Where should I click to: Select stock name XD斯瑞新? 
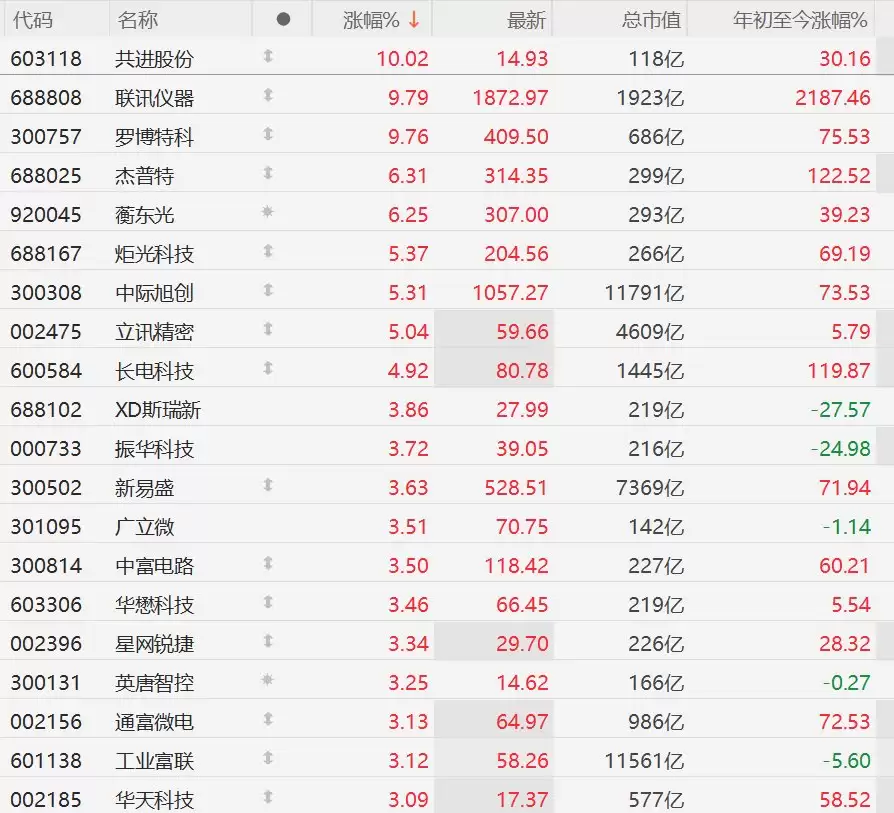tap(158, 410)
